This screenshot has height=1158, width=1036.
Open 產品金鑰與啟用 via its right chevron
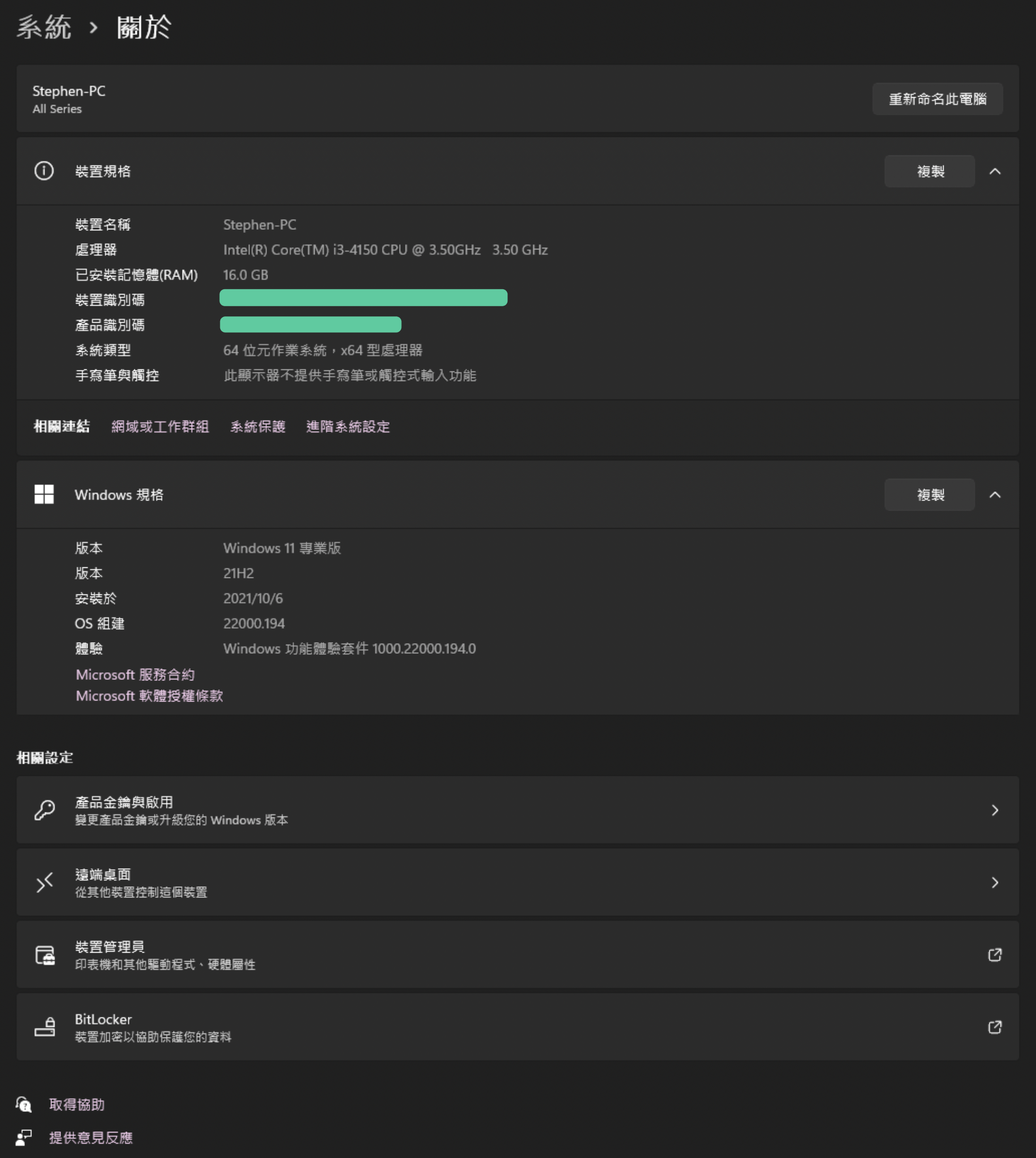coord(995,810)
